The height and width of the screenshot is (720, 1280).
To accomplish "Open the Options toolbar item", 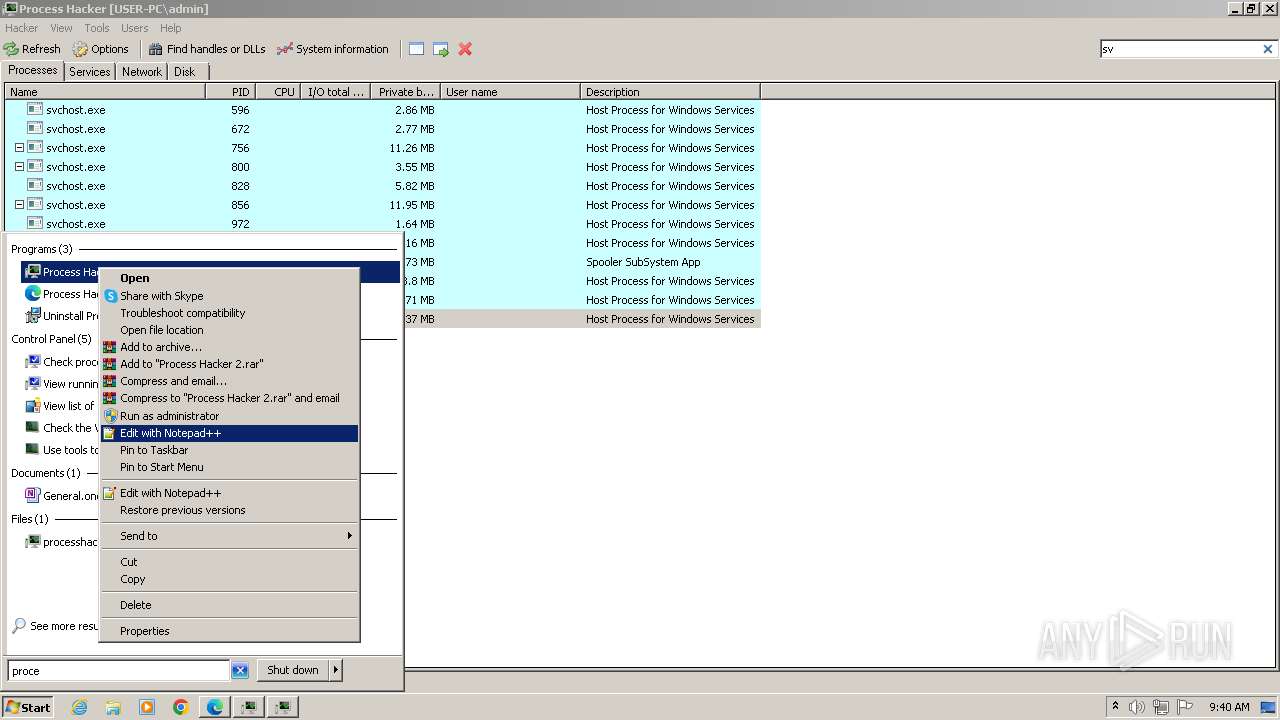I will click(101, 49).
